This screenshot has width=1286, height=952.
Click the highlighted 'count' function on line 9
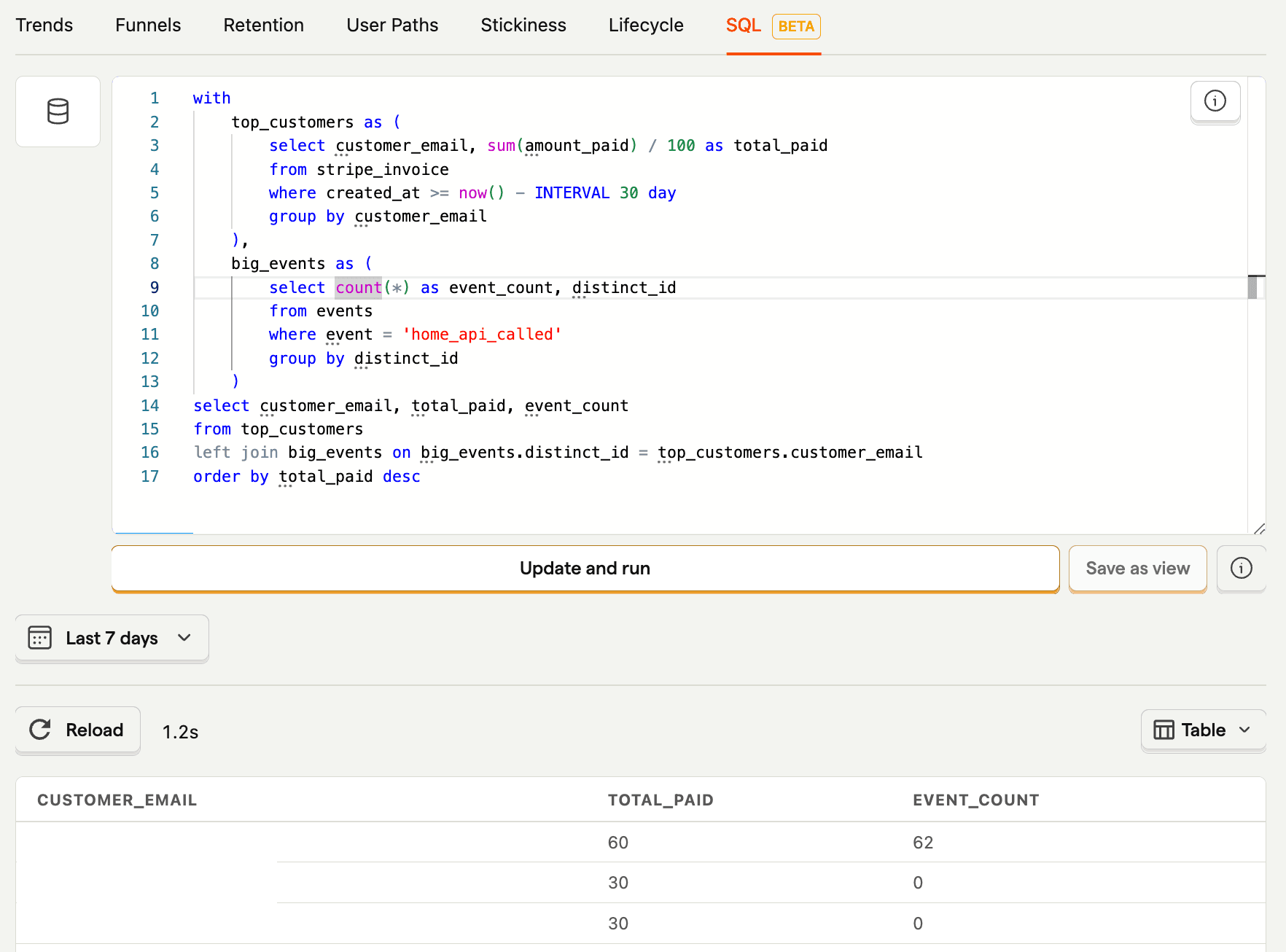(x=359, y=287)
